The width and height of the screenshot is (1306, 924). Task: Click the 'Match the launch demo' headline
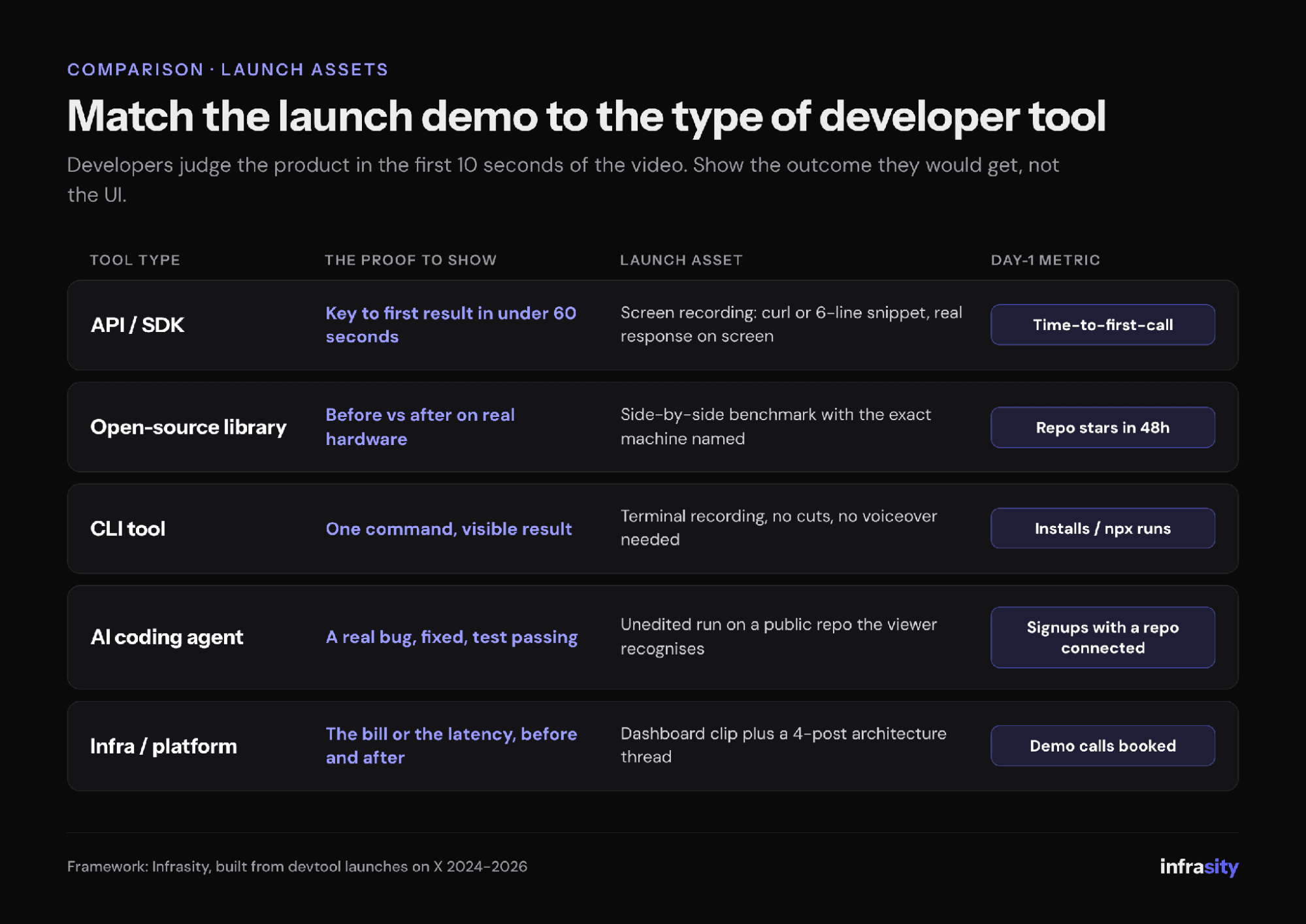(587, 116)
